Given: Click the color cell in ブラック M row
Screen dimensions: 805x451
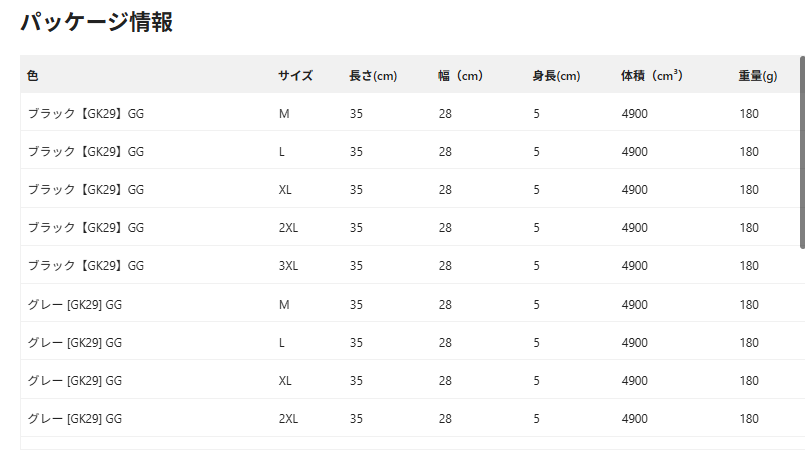Looking at the screenshot, I should [x=86, y=114].
